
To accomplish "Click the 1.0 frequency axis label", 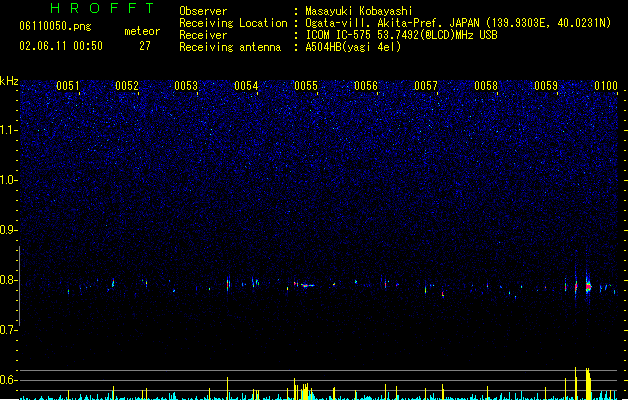I will coord(9,180).
